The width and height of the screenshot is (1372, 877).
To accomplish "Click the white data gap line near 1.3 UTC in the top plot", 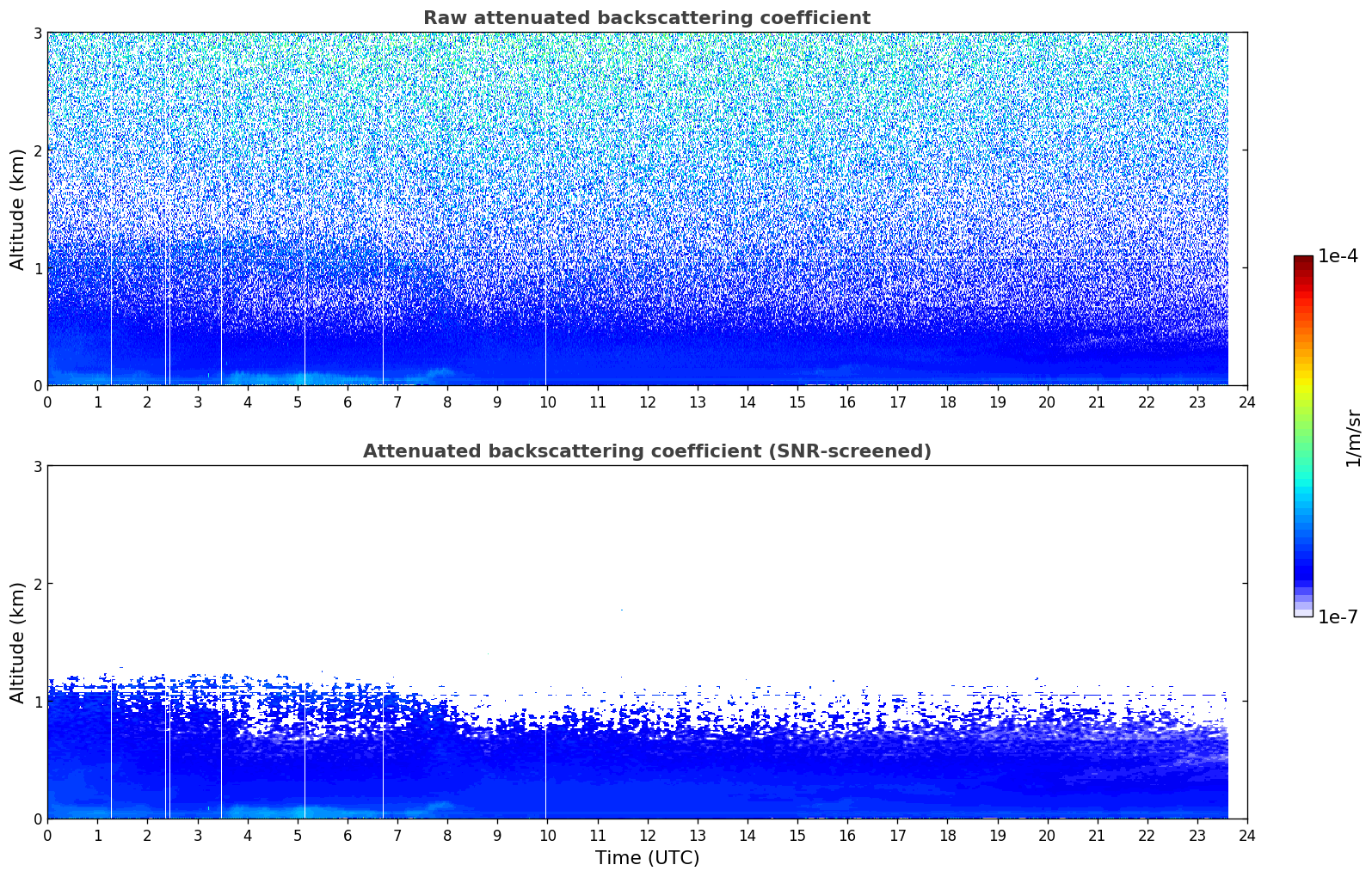I will [111, 314].
